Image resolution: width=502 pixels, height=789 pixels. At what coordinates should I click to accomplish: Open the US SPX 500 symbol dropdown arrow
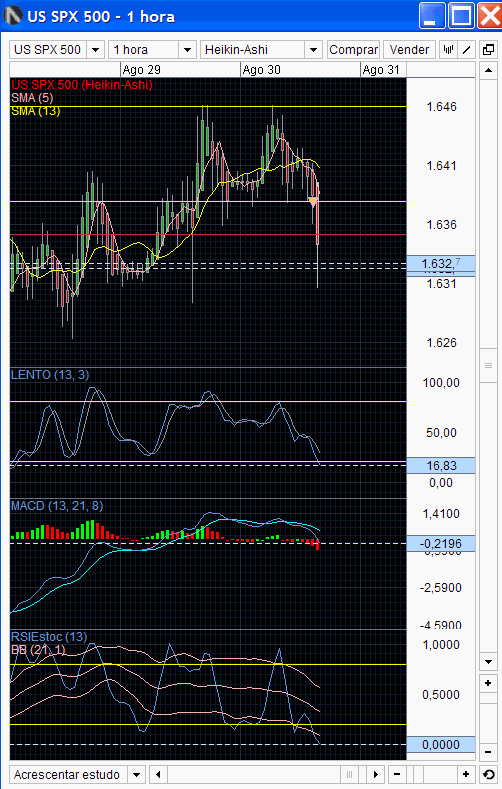click(x=95, y=50)
